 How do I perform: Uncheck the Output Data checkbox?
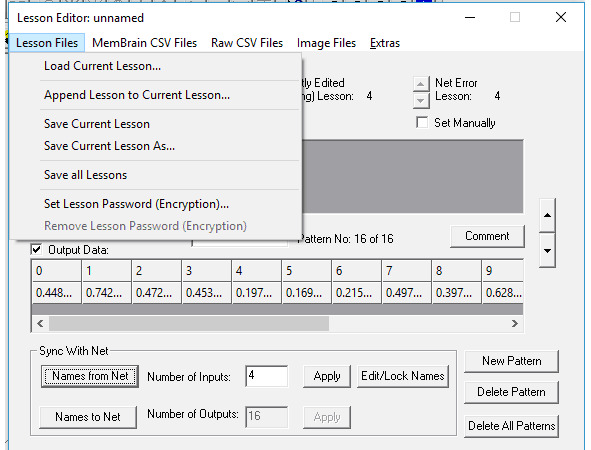click(37, 249)
